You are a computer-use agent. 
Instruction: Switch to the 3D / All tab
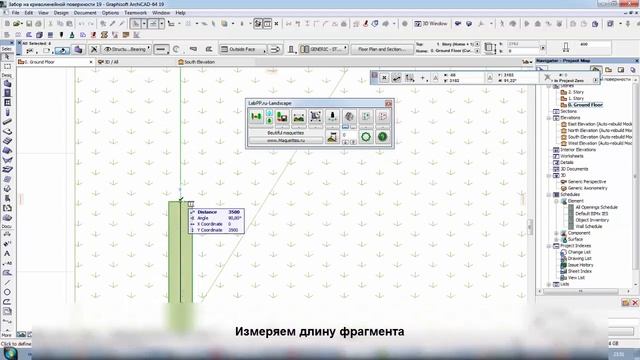[109, 62]
